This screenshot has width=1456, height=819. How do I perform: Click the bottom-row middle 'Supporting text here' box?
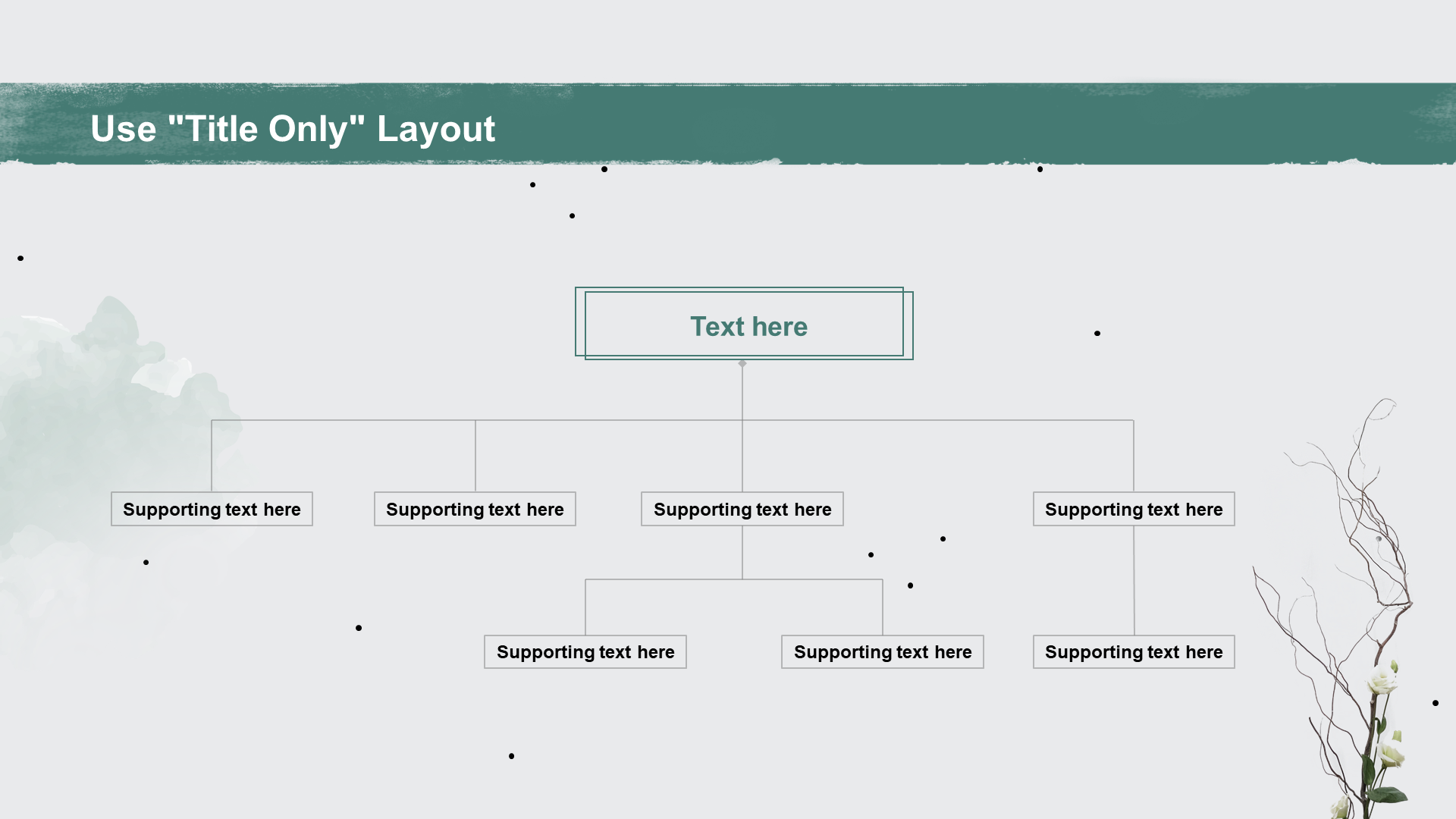click(883, 652)
